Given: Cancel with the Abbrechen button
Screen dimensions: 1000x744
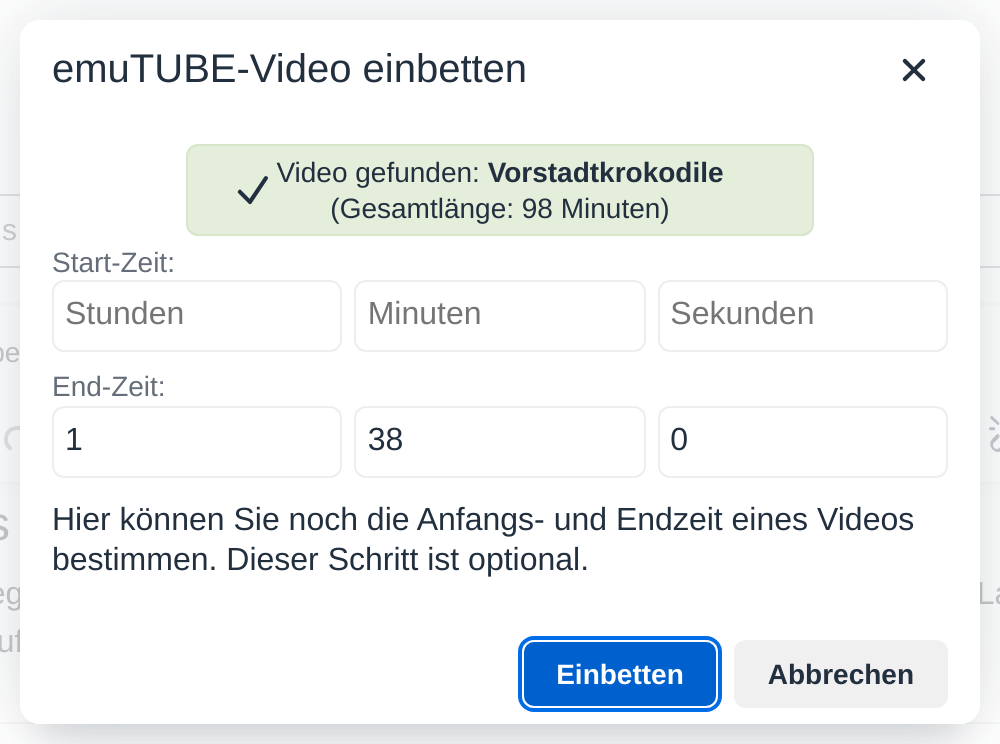Looking at the screenshot, I should coord(841,674).
